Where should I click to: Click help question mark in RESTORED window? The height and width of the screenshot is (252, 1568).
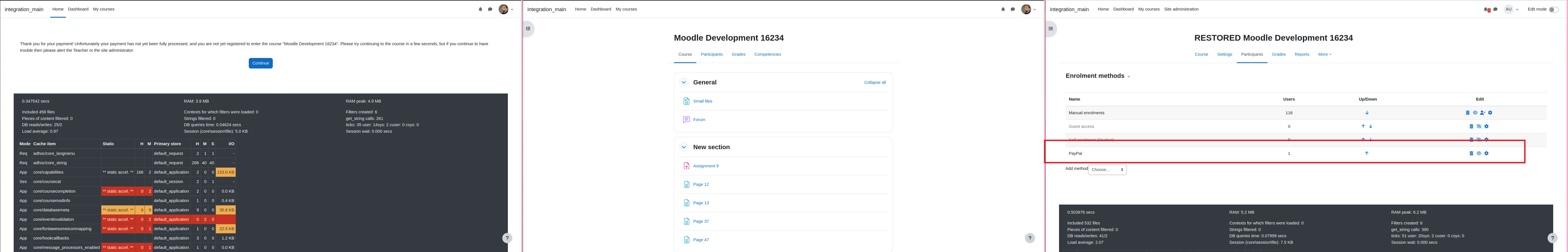click(x=1552, y=238)
